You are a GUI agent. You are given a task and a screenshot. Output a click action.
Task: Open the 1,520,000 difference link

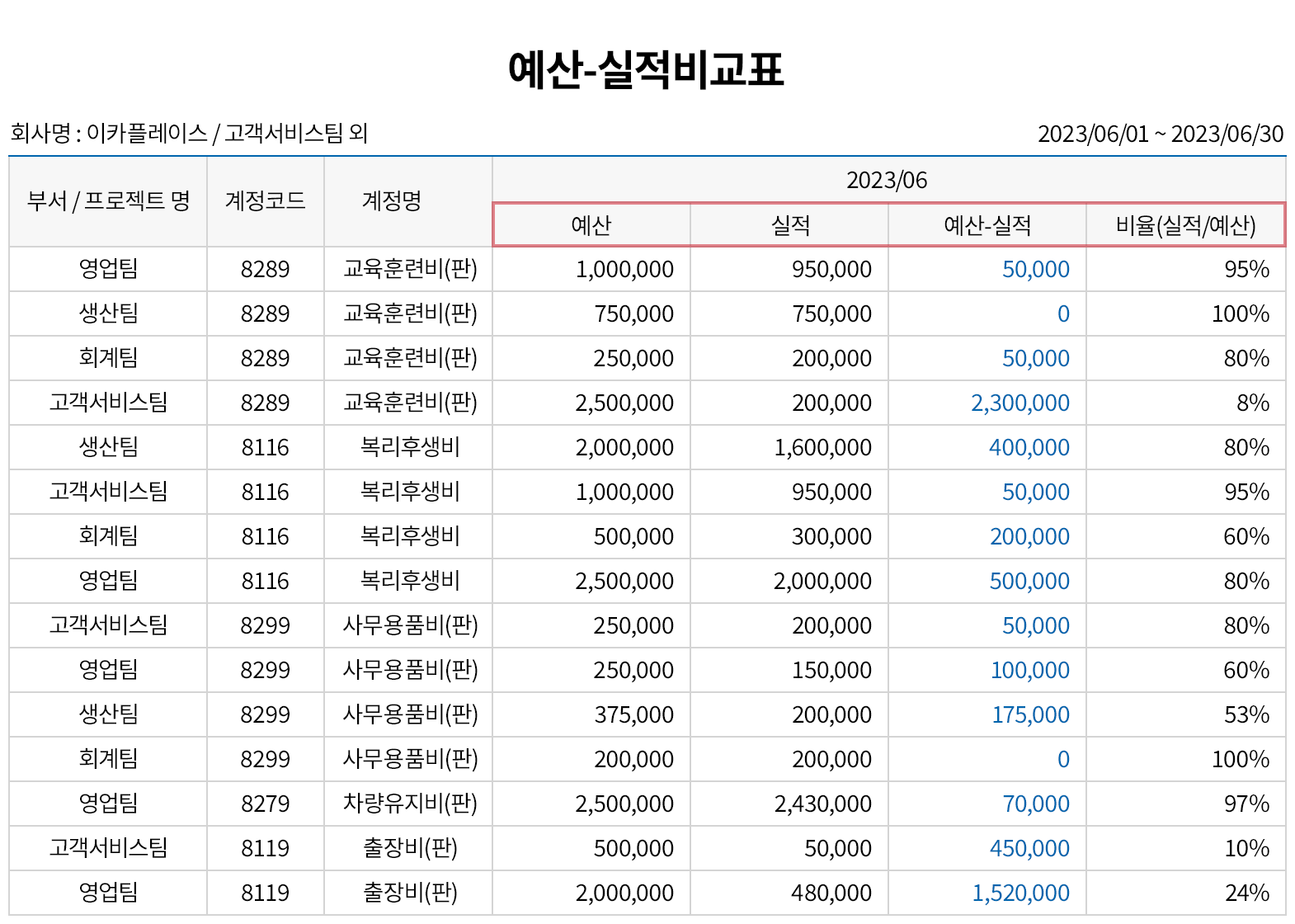click(1021, 893)
